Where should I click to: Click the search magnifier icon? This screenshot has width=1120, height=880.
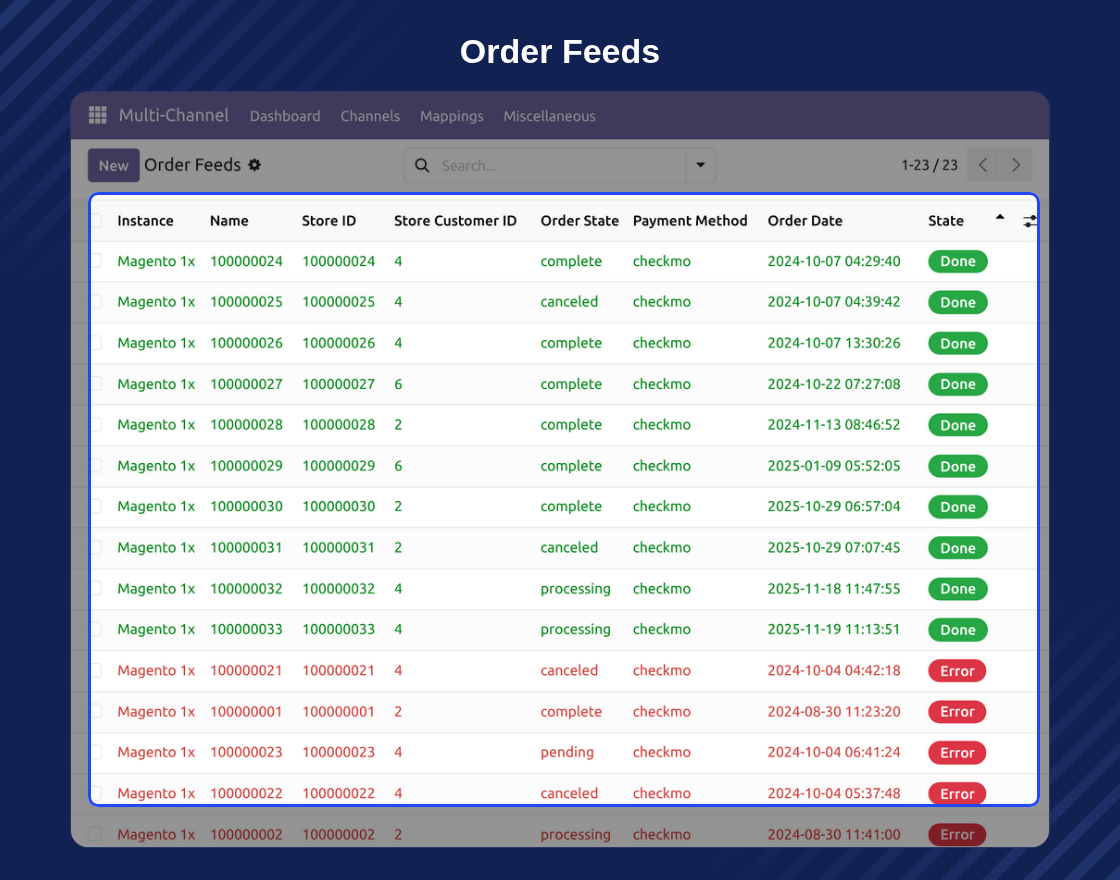422,166
